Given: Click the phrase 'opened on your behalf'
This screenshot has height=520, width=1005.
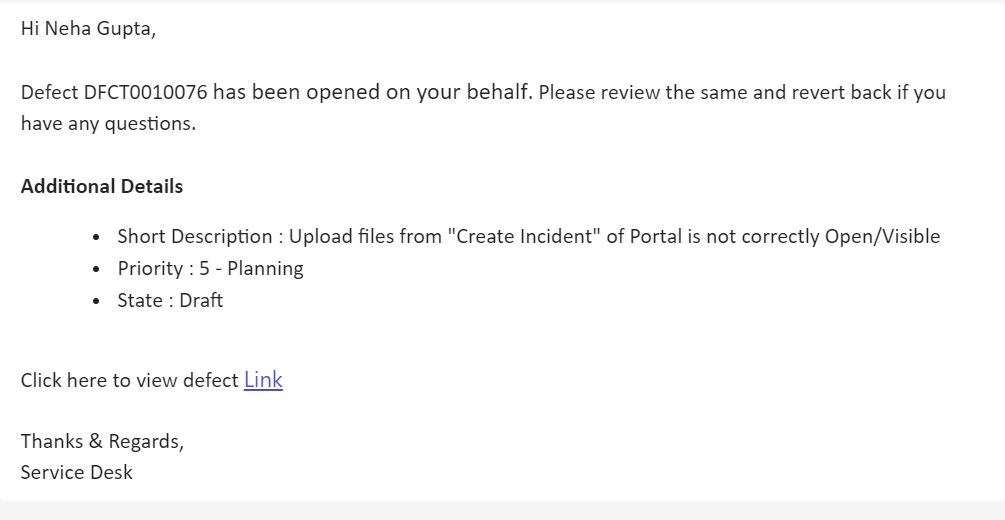Looking at the screenshot, I should pyautogui.click(x=418, y=93).
